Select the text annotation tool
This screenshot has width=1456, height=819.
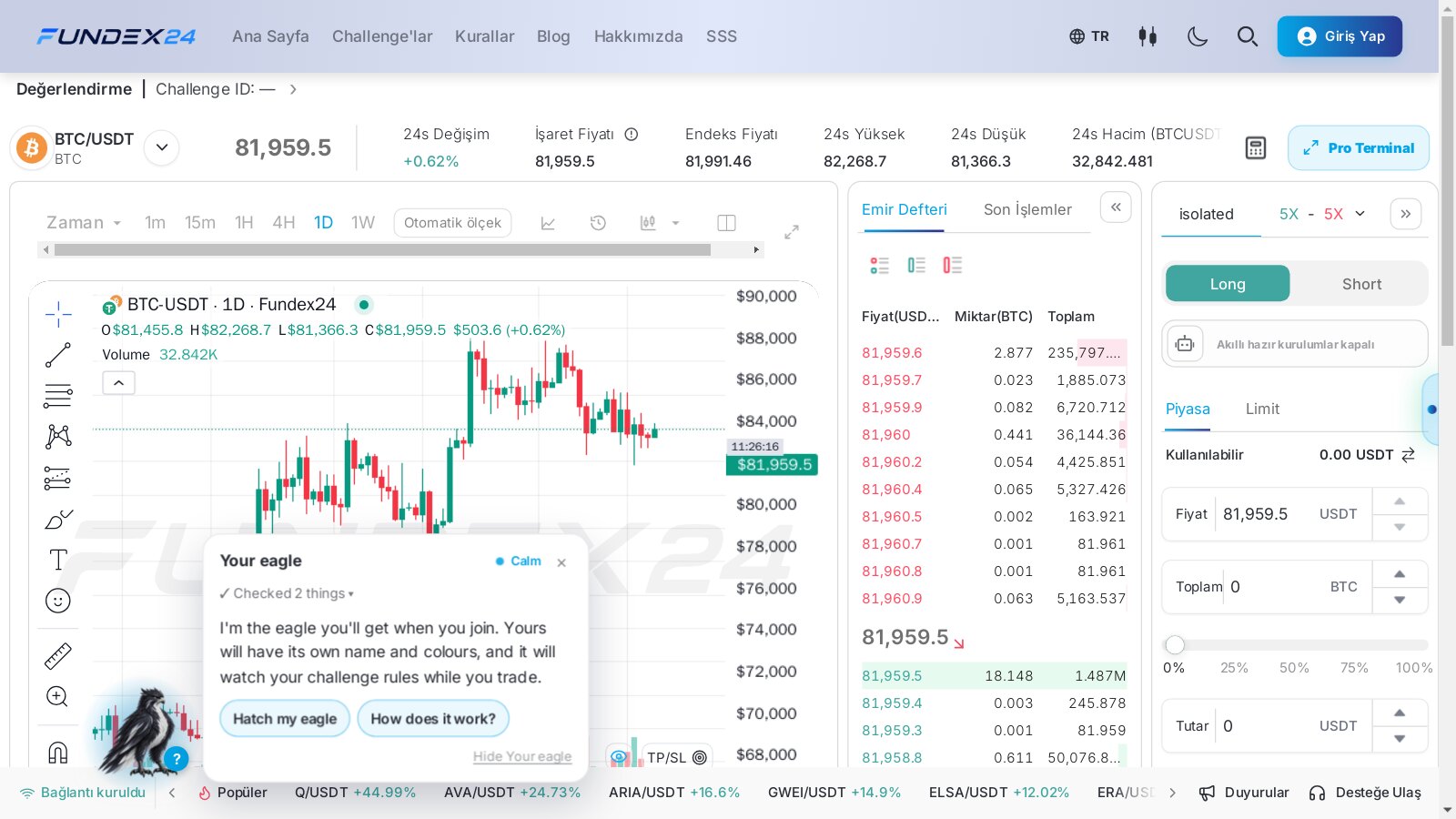click(58, 560)
